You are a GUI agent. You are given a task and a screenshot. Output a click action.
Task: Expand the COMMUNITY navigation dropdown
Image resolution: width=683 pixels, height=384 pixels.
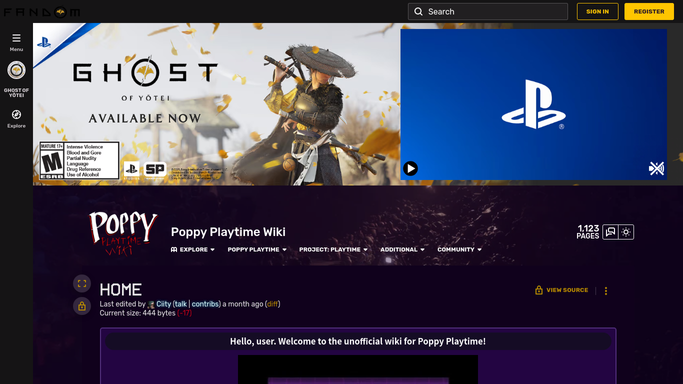(459, 249)
